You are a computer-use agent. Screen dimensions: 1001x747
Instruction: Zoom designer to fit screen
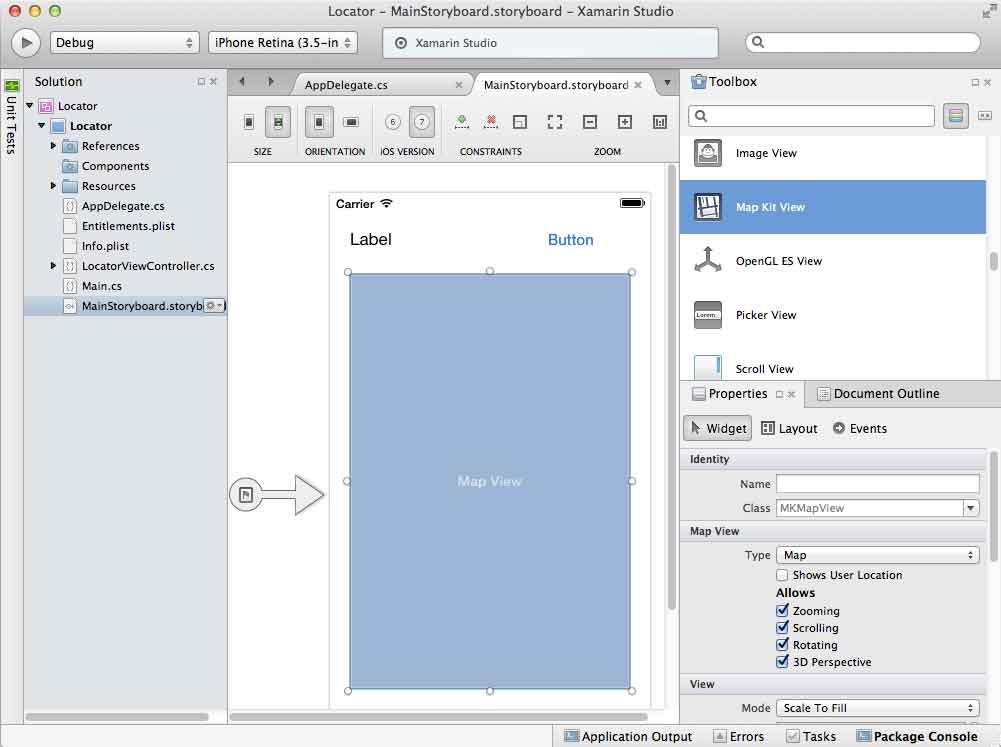555,121
